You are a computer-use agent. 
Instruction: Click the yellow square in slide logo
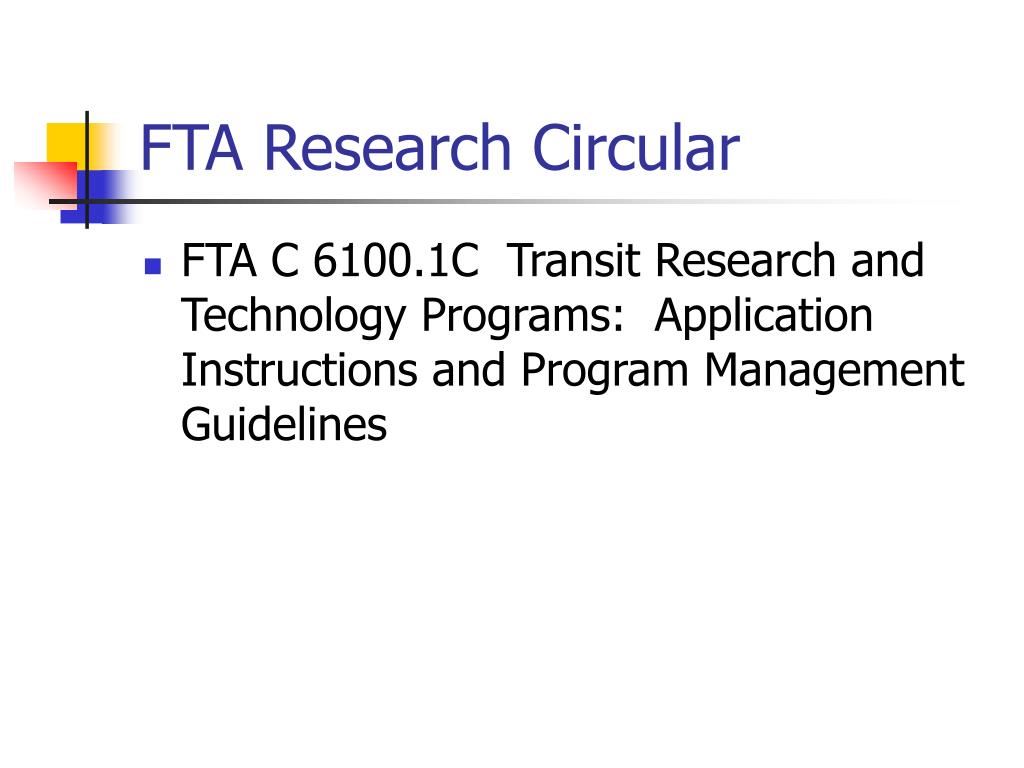[x=69, y=143]
